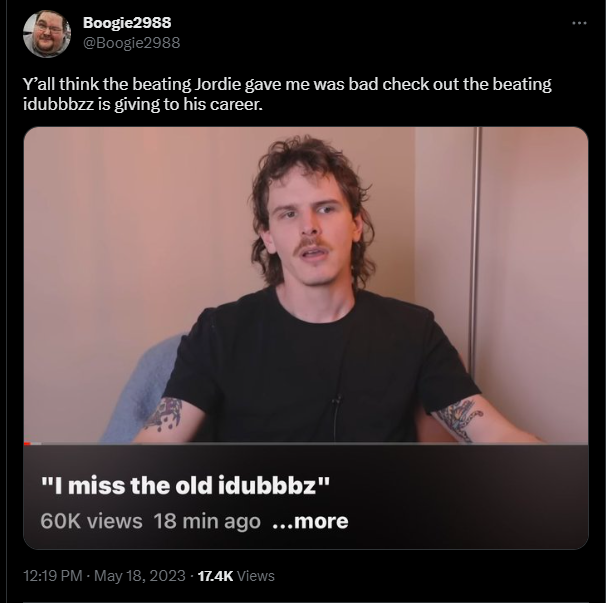606x603 pixels.
Task: View the 17.4K Views count
Action: point(236,576)
